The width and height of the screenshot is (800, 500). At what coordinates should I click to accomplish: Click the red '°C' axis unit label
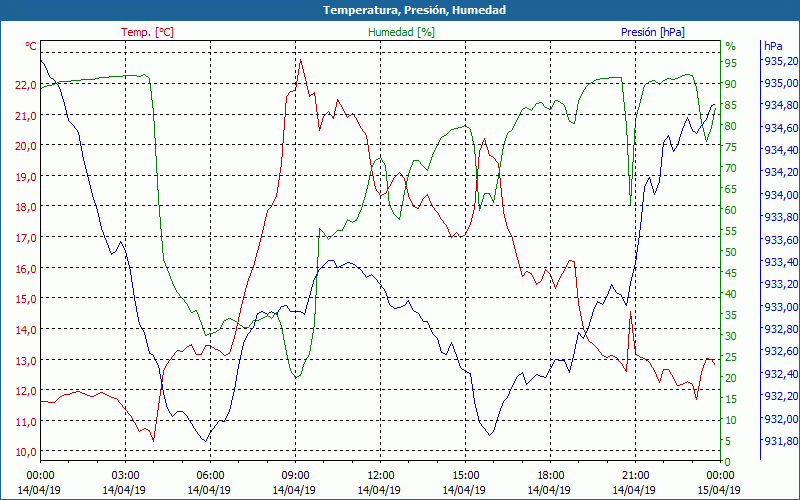click(31, 46)
